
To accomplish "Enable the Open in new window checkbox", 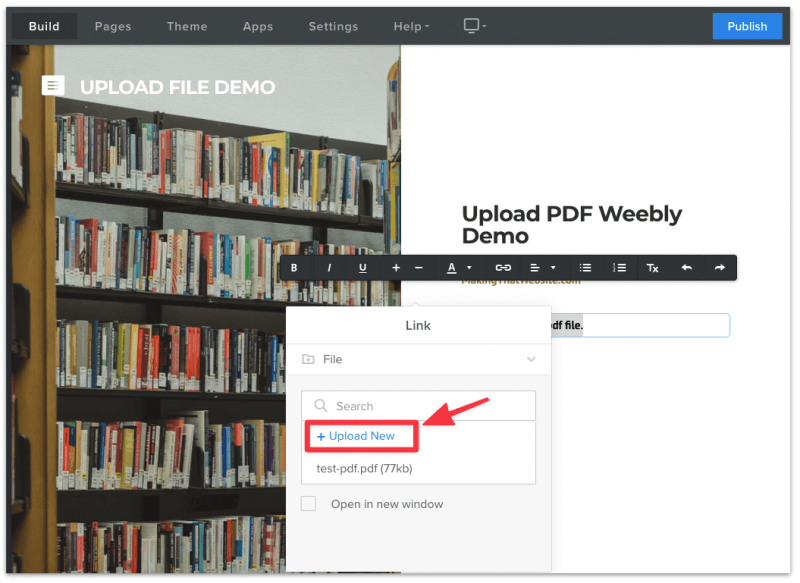I will click(308, 504).
